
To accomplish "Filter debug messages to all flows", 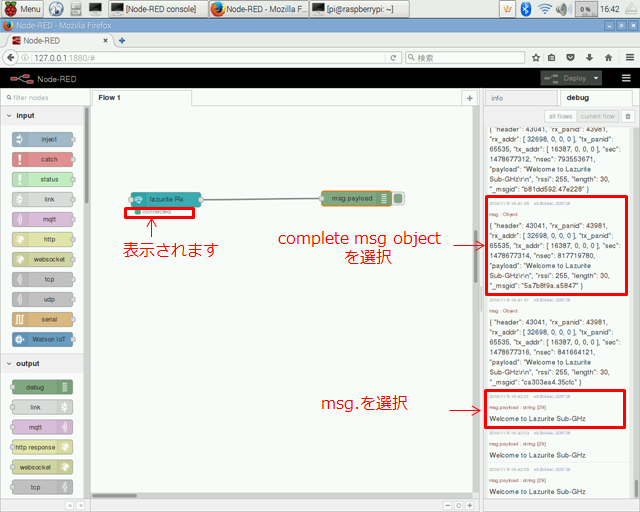I will (x=560, y=116).
